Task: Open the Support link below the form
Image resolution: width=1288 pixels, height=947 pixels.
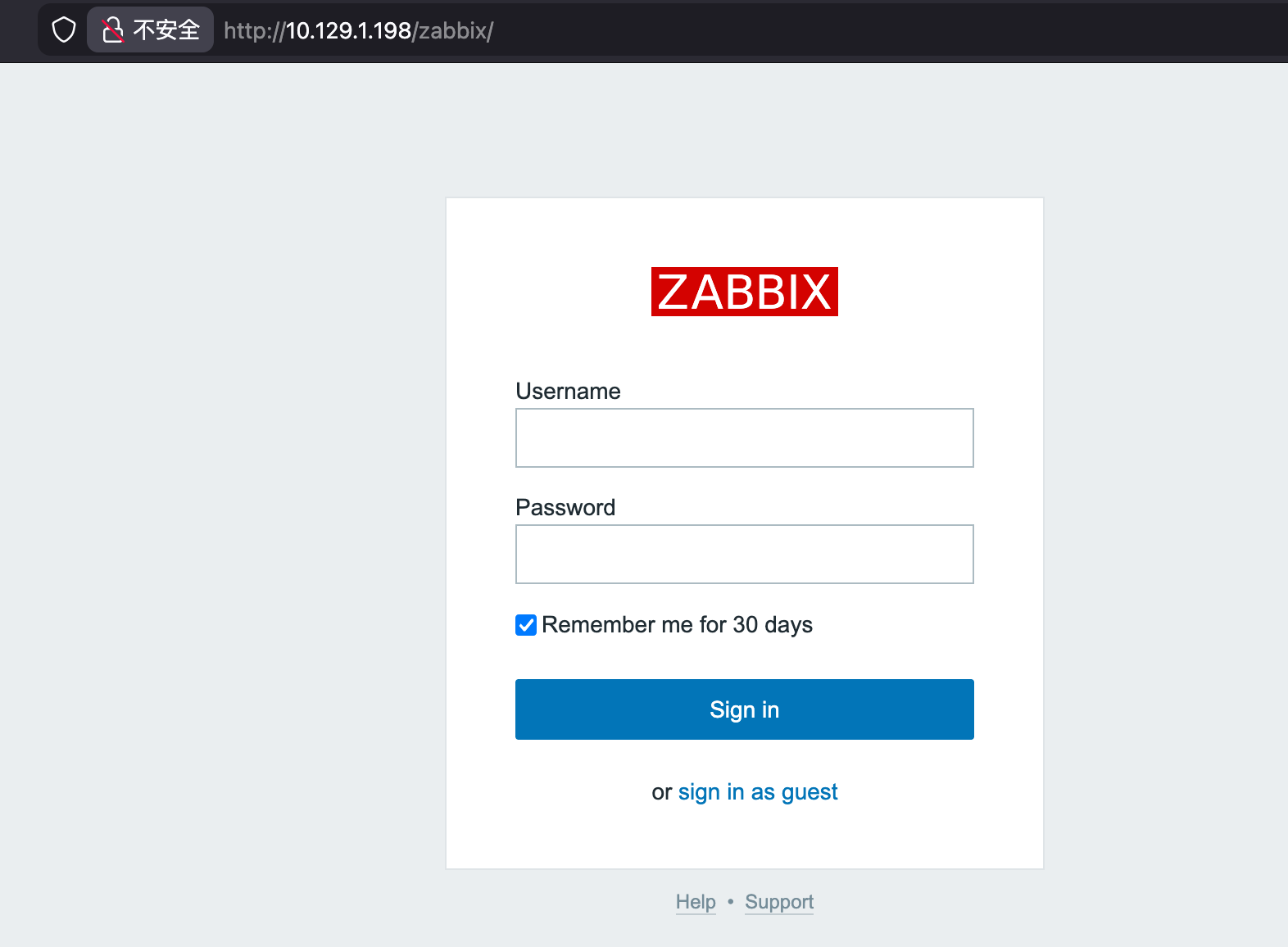Action: [x=779, y=902]
